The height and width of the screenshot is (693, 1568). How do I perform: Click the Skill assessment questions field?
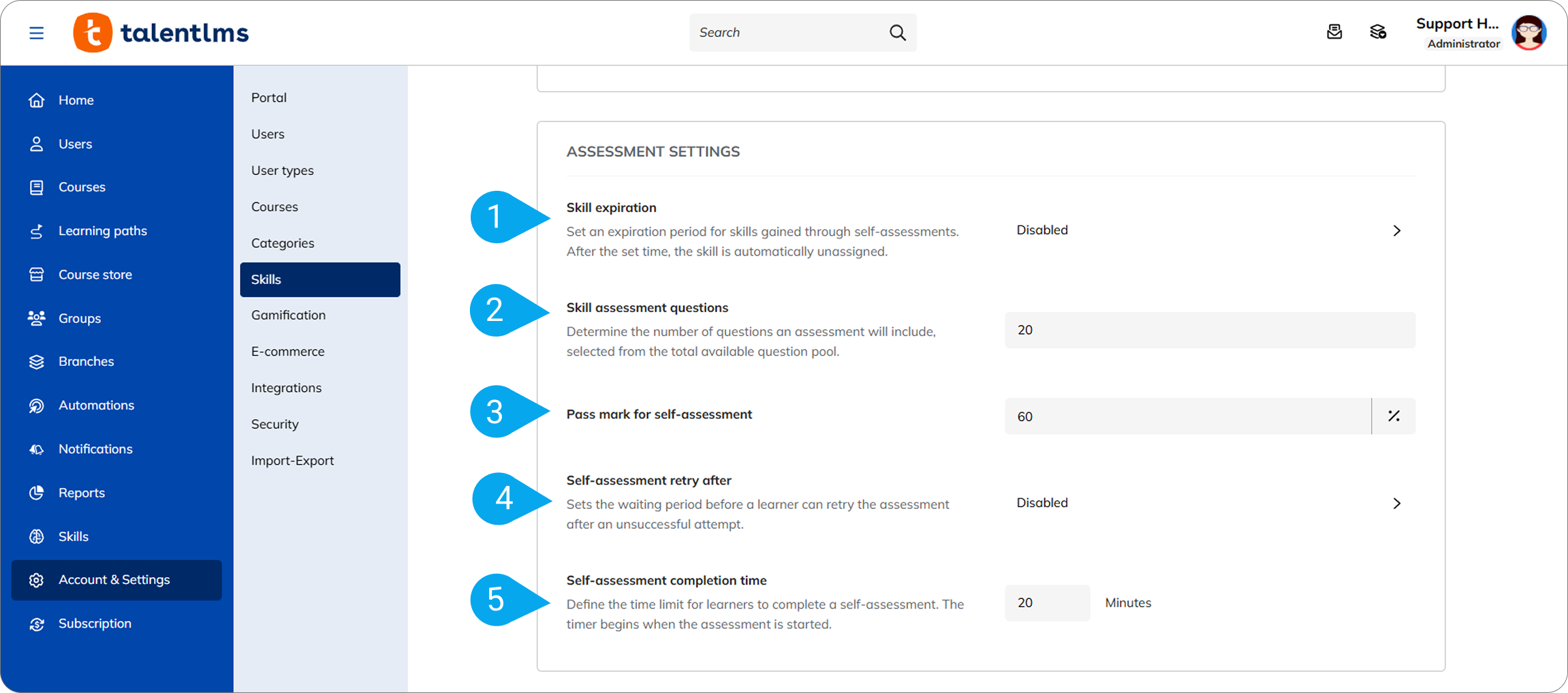[x=1210, y=330]
